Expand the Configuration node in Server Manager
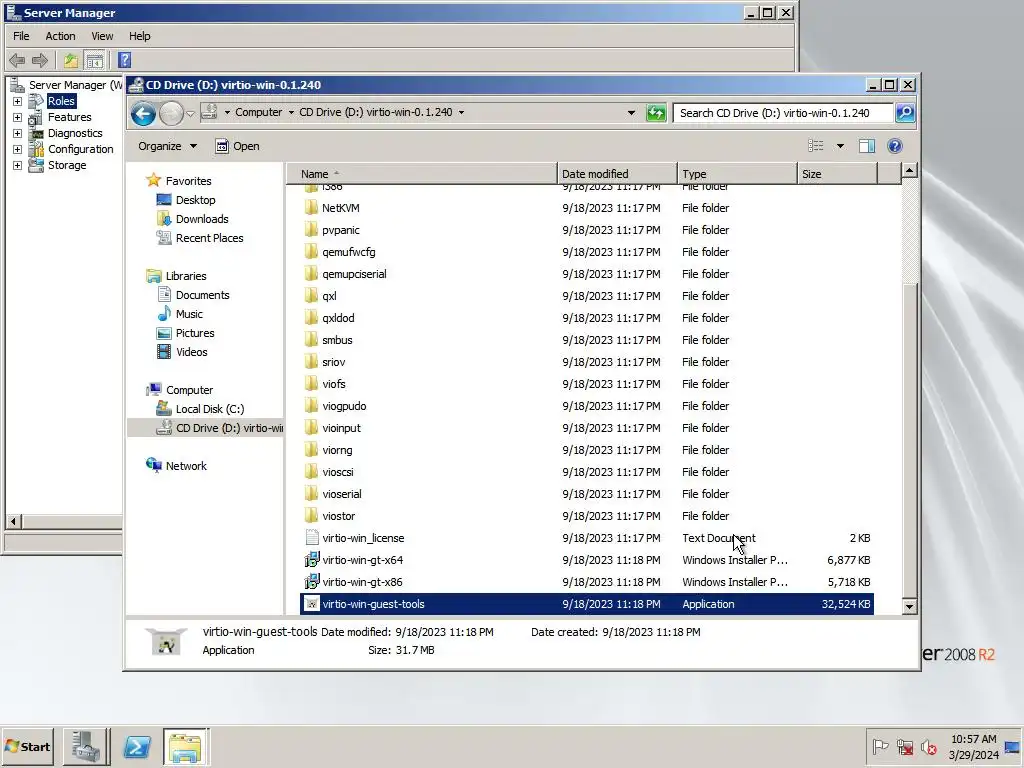Screen dimensions: 1024x768 point(18,150)
